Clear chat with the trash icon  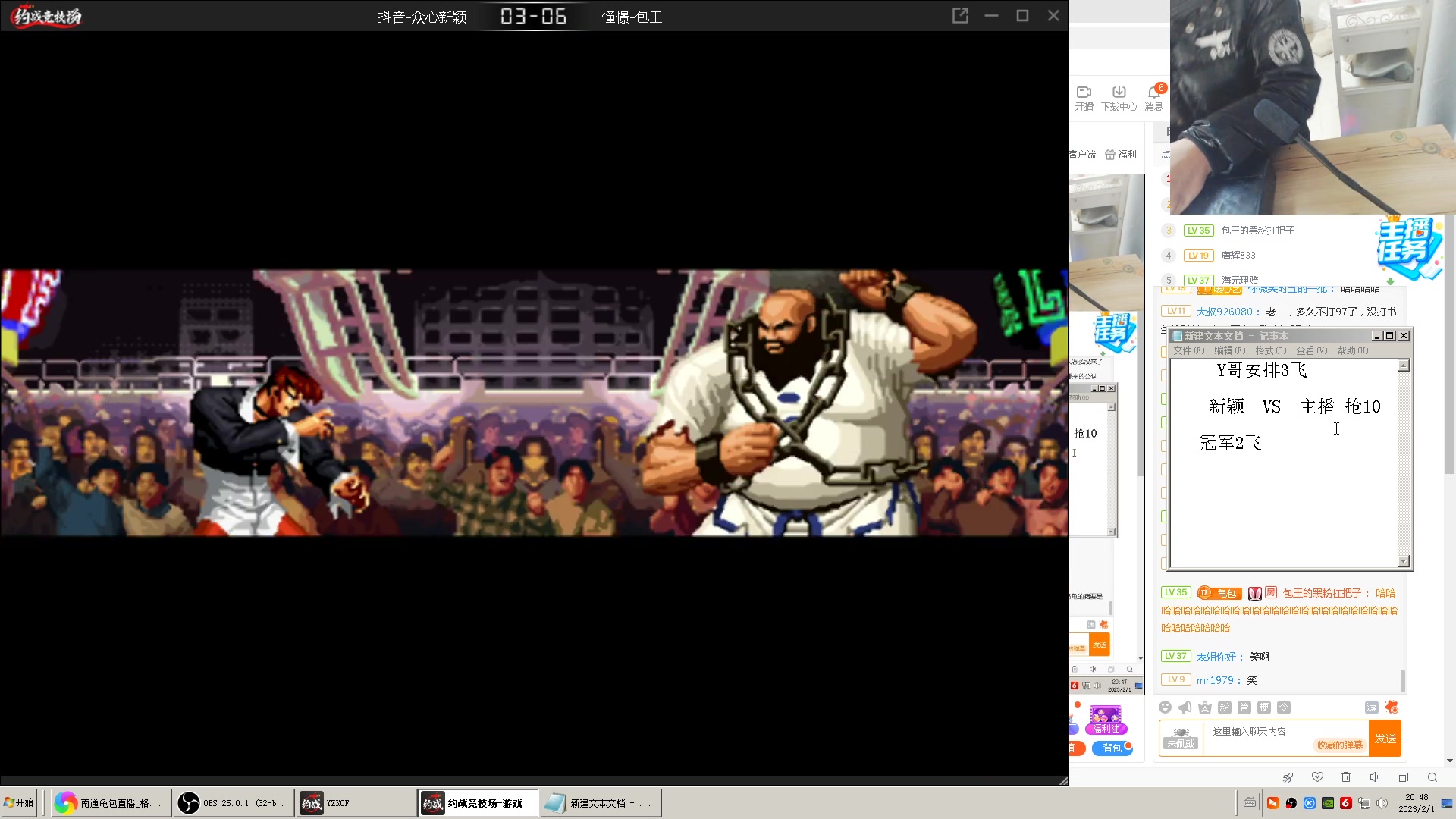tap(1346, 777)
